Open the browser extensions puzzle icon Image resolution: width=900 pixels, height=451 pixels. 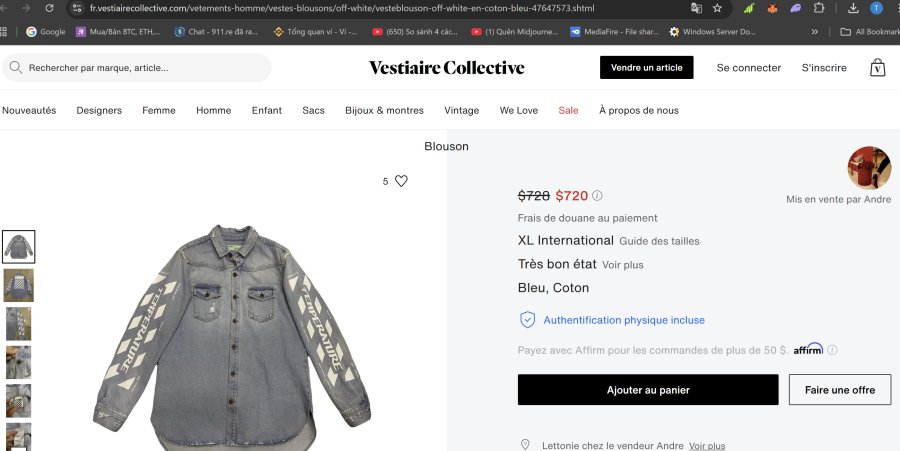click(819, 8)
